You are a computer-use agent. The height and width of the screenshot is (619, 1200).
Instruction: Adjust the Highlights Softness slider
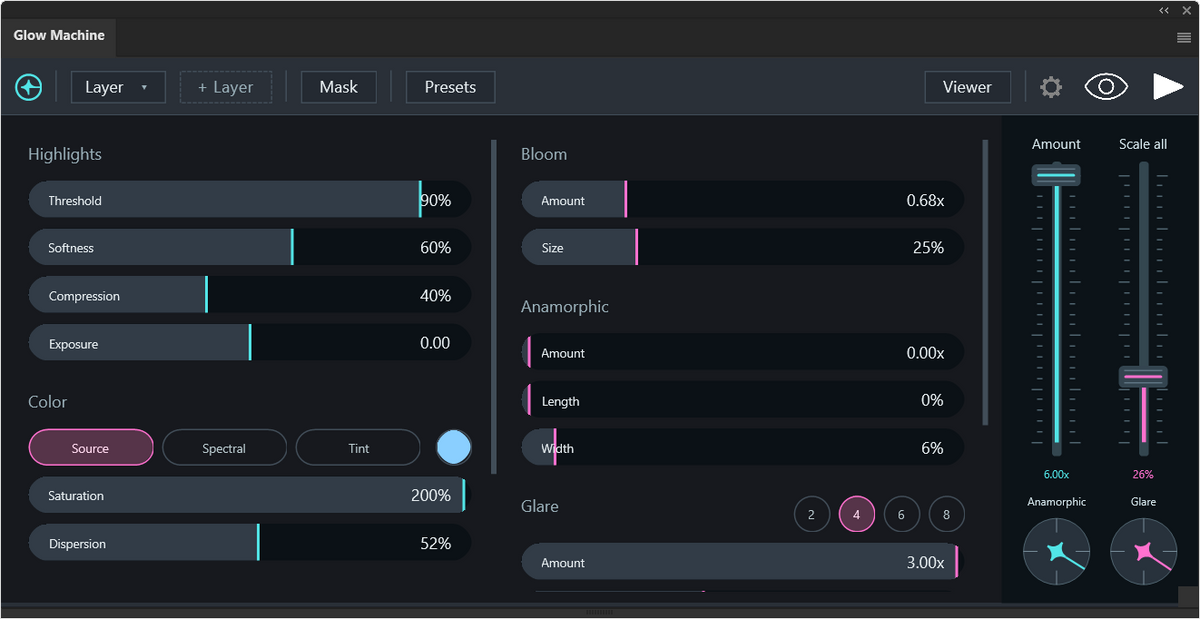click(x=249, y=247)
